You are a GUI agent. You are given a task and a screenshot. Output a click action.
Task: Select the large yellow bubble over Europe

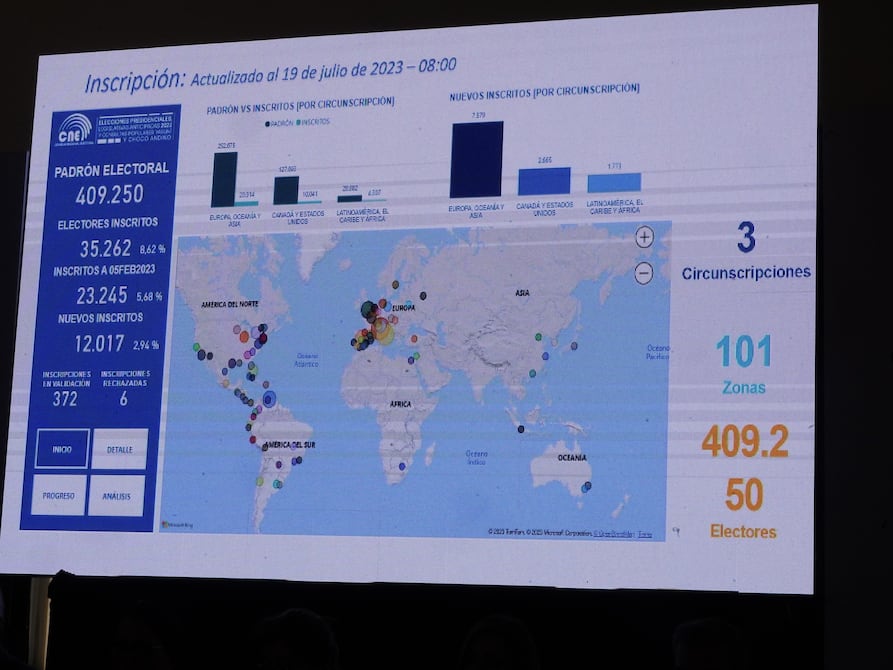tap(382, 328)
